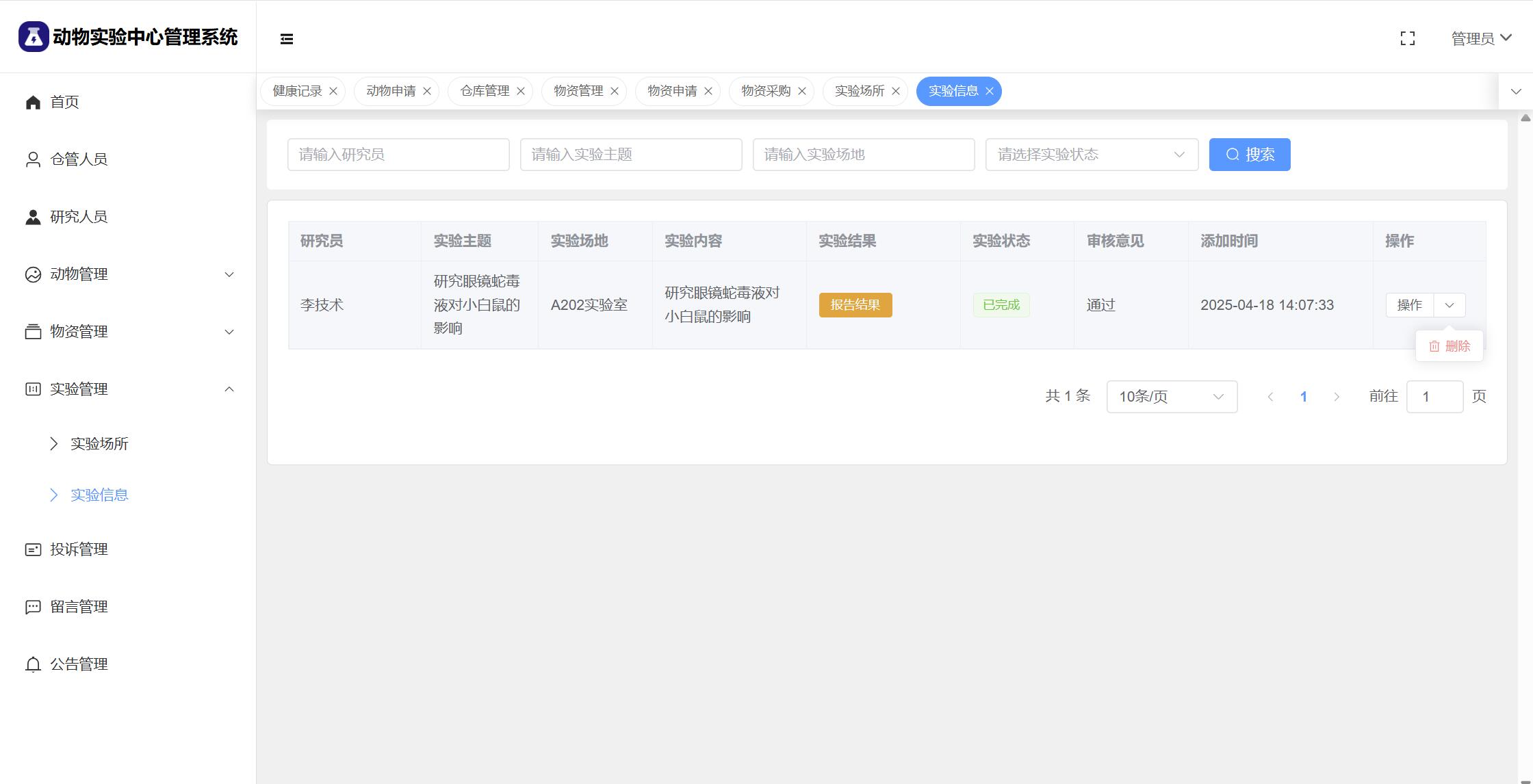The image size is (1533, 784).
Task: Click the sidebar collapse hamburger icon
Action: pyautogui.click(x=287, y=39)
